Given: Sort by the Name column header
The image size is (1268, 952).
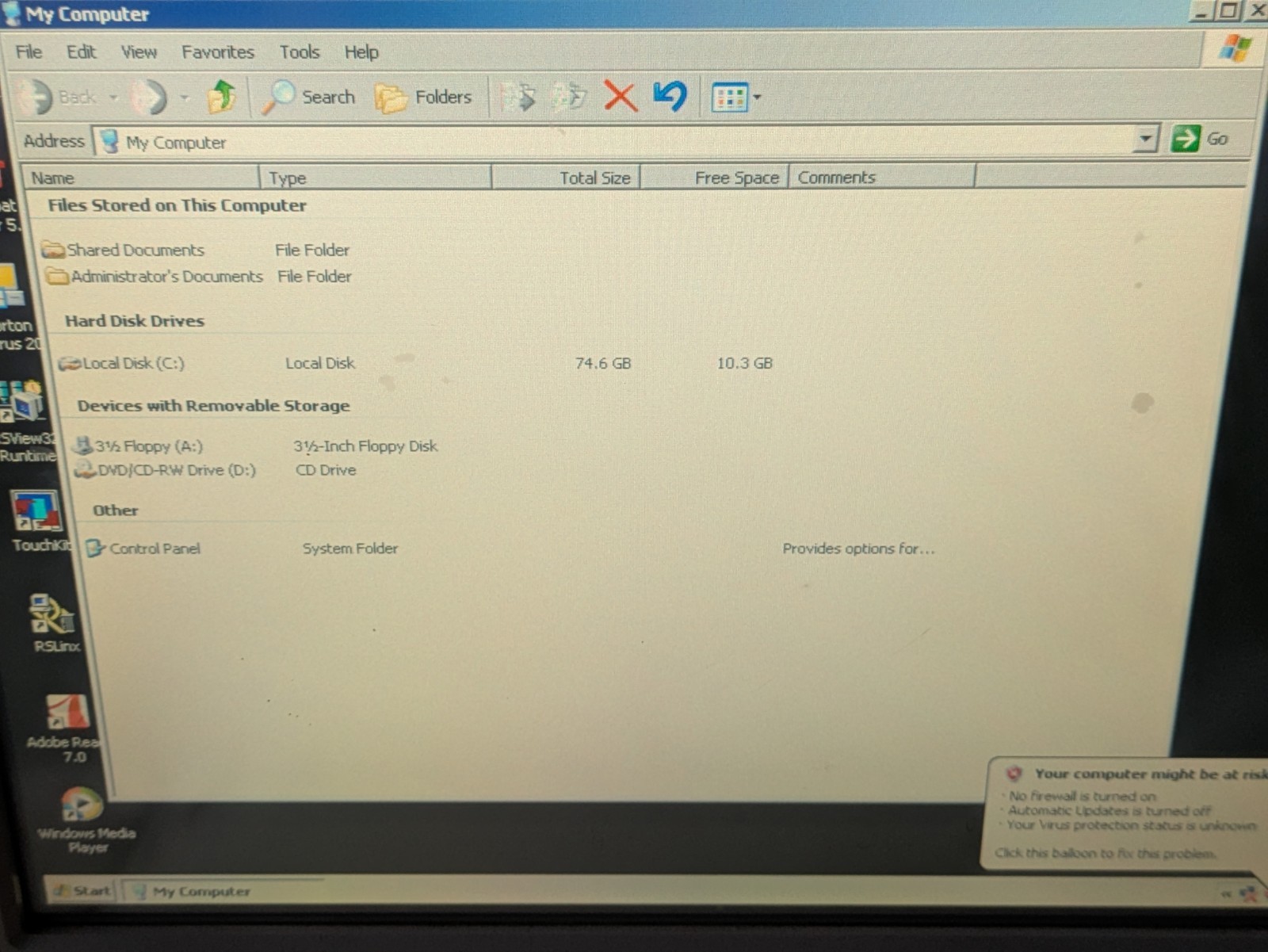Looking at the screenshot, I should click(141, 178).
